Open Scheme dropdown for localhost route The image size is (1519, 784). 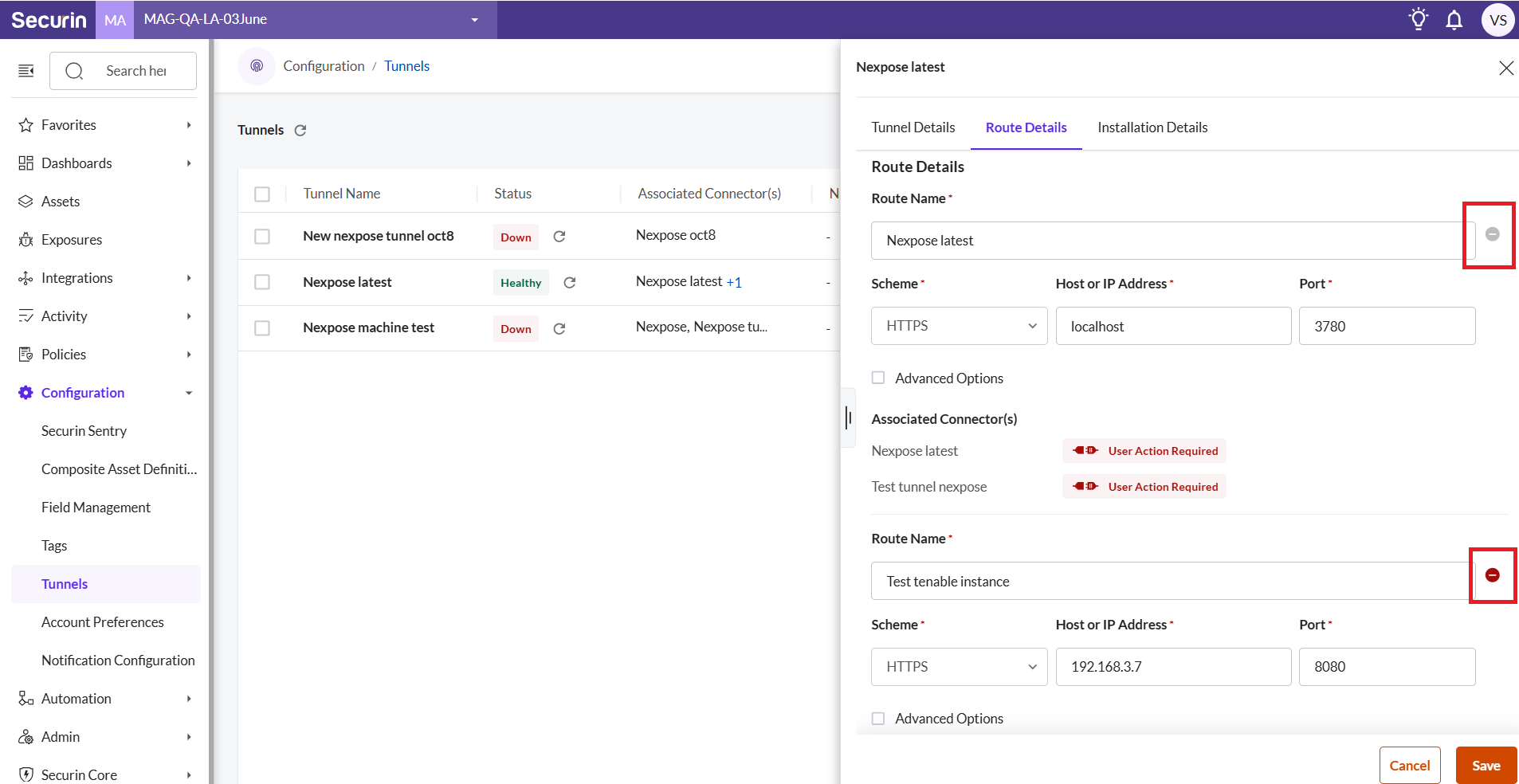[960, 326]
